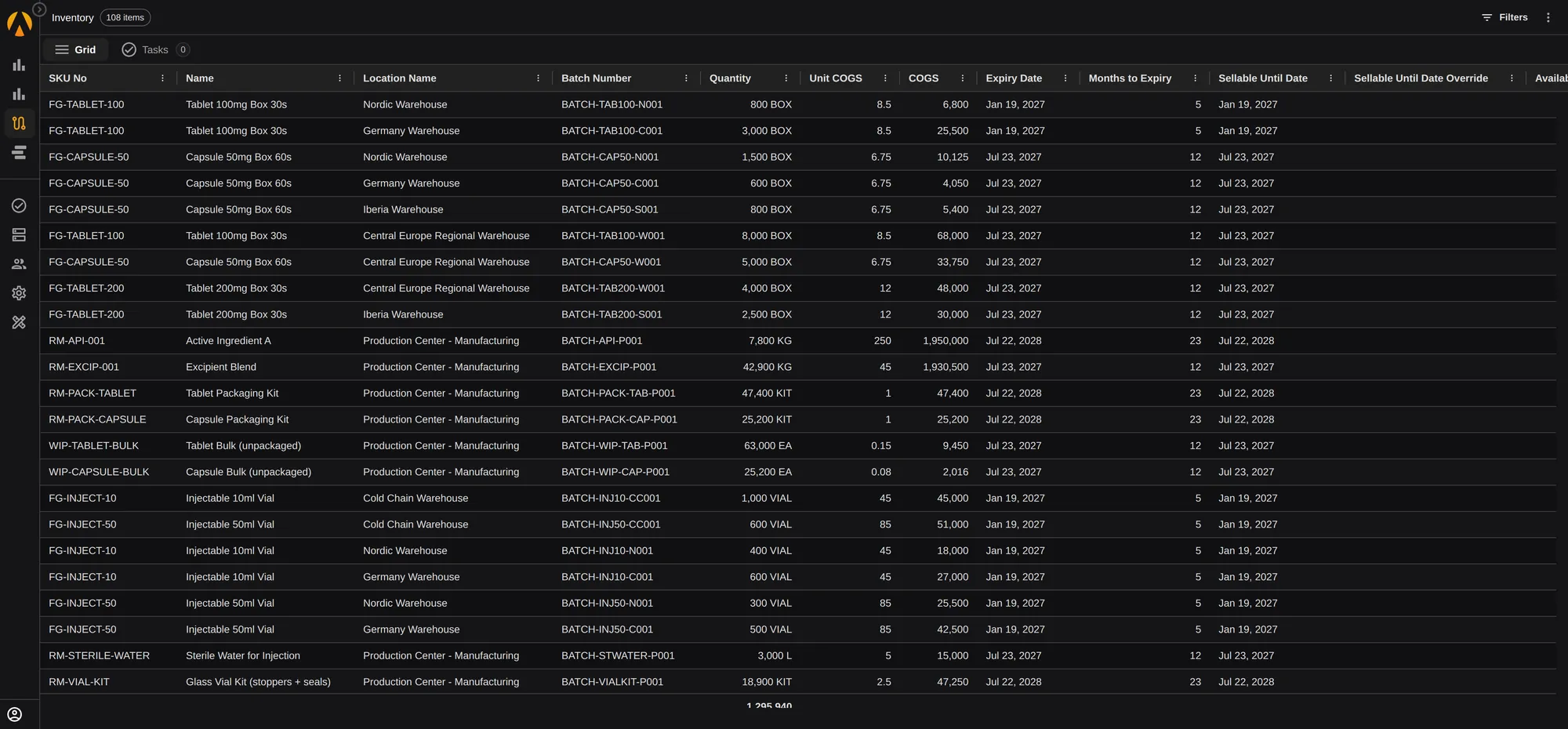
Task: Open the three-dot more options menu beside Filters
Action: [1548, 17]
